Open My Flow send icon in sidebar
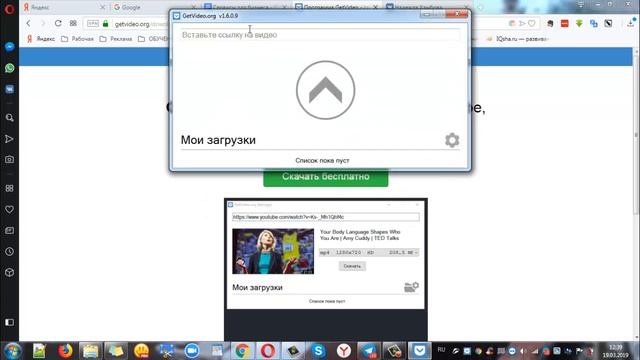 9,139
